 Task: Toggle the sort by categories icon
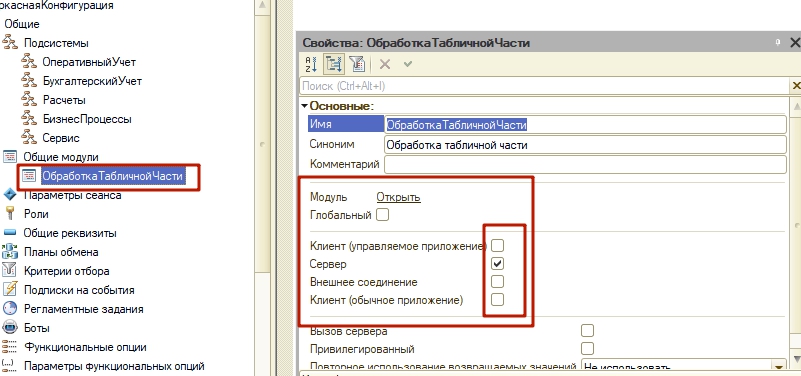(334, 64)
